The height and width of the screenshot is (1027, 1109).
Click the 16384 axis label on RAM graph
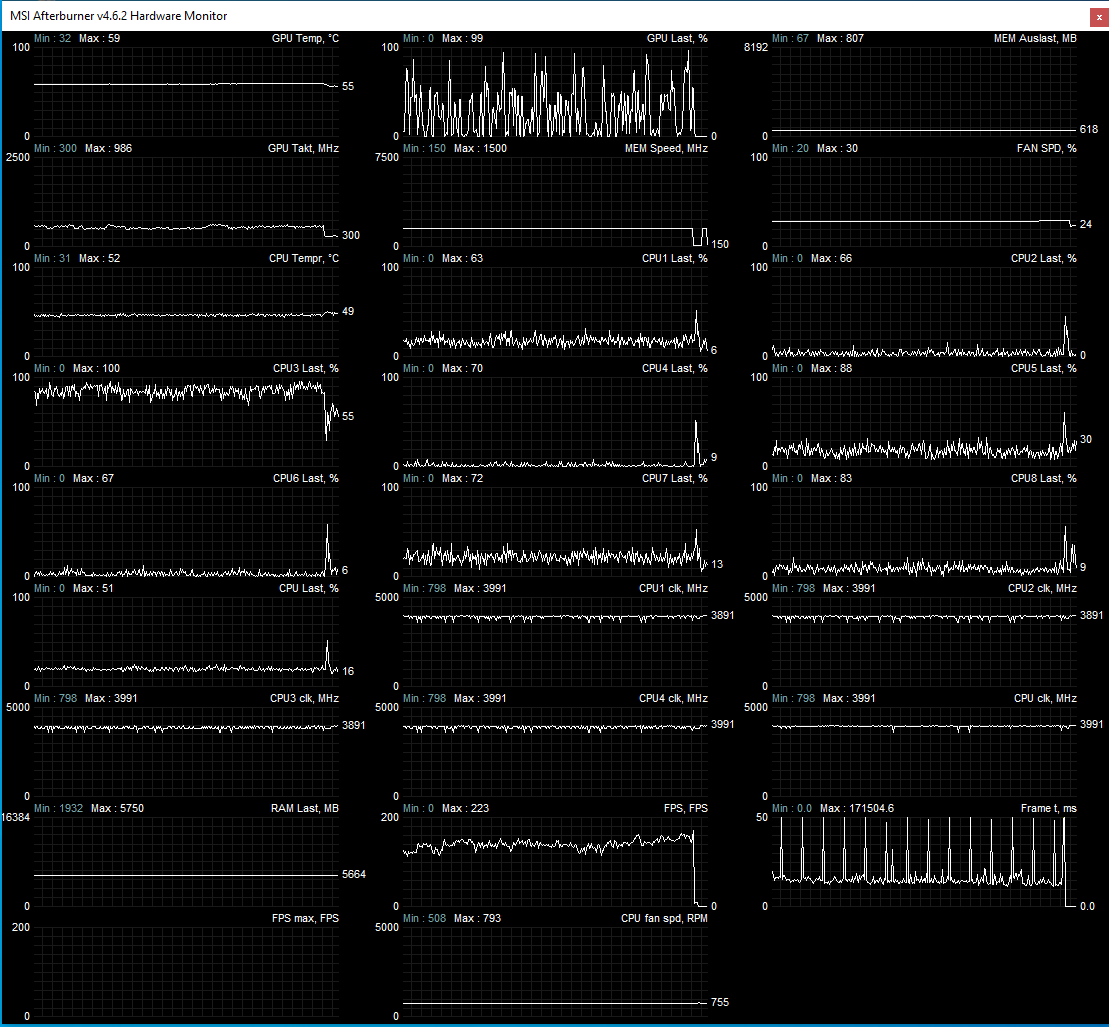(x=16, y=817)
